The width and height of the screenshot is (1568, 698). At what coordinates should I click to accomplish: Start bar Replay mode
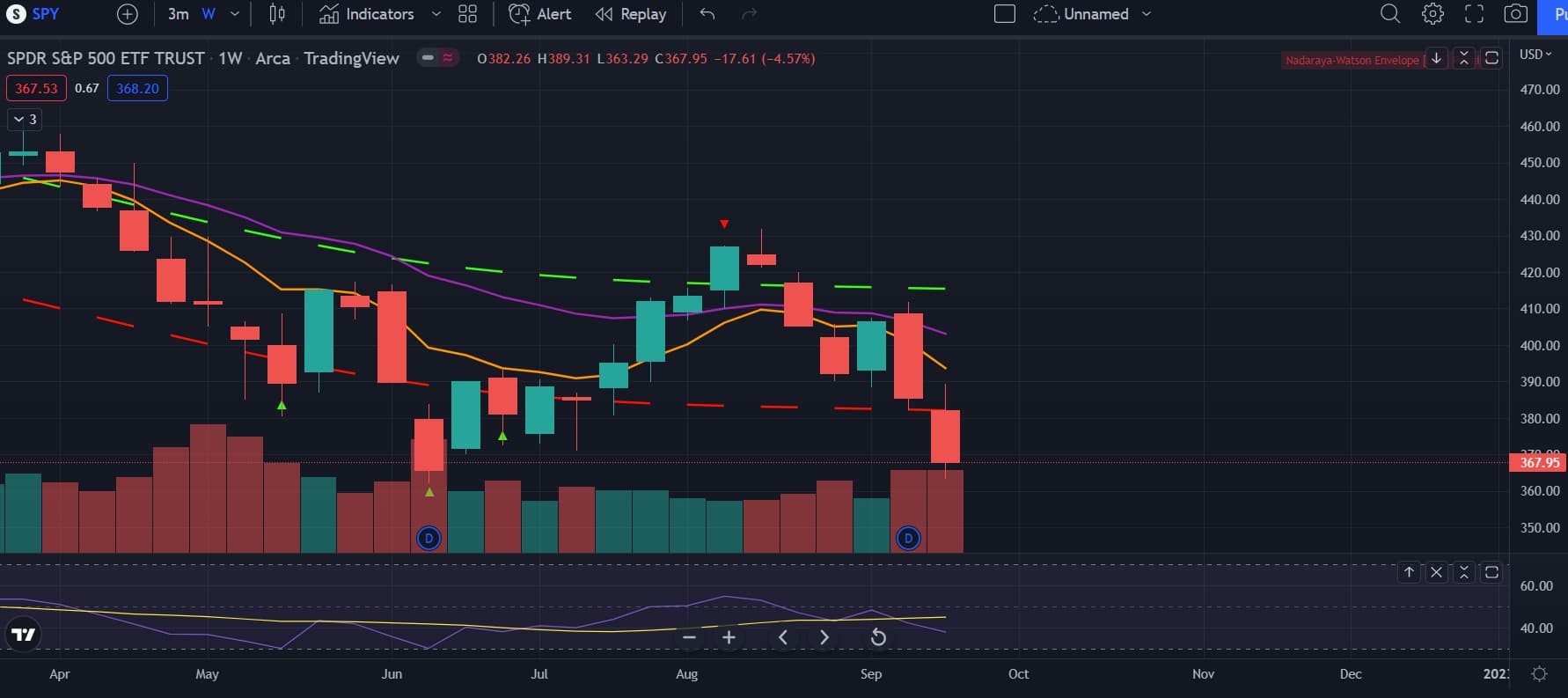[631, 14]
